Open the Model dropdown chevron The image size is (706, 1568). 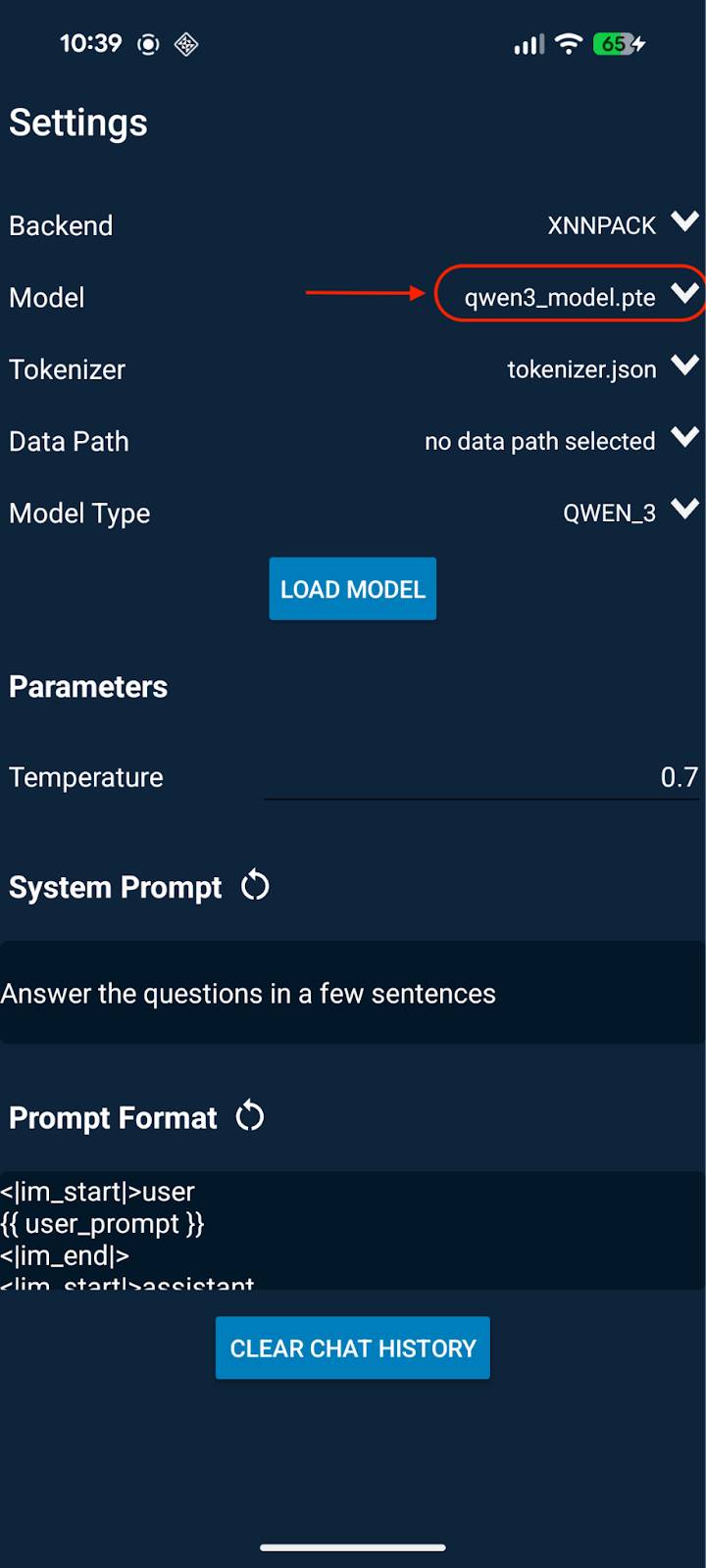(x=684, y=294)
